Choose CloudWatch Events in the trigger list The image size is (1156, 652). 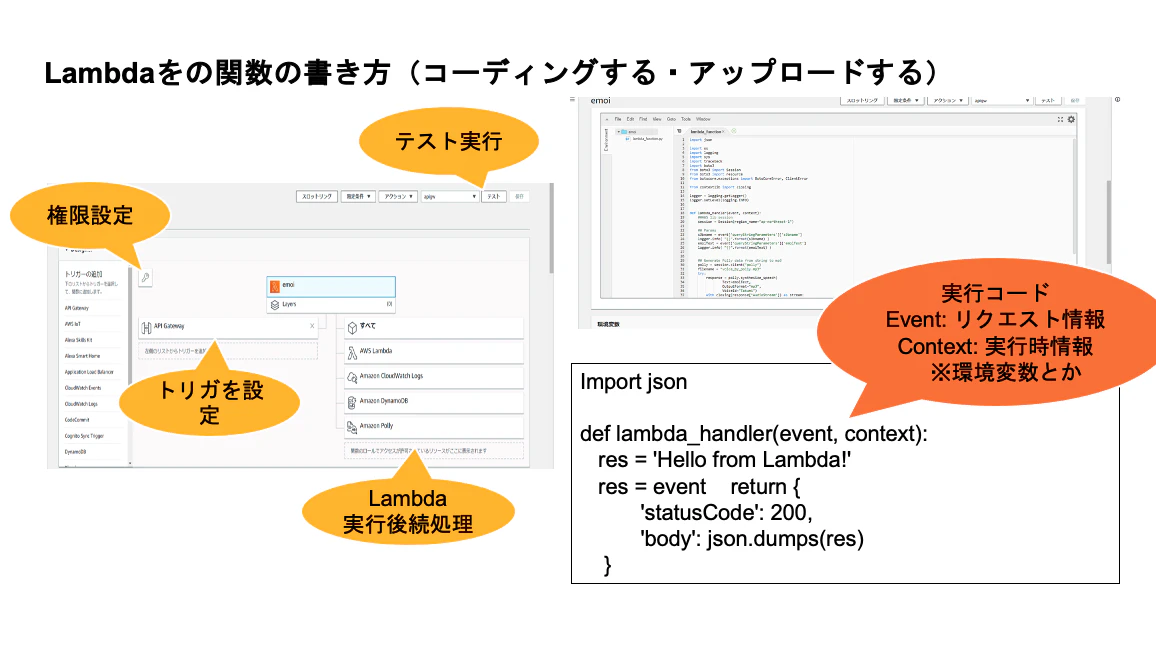(x=83, y=388)
